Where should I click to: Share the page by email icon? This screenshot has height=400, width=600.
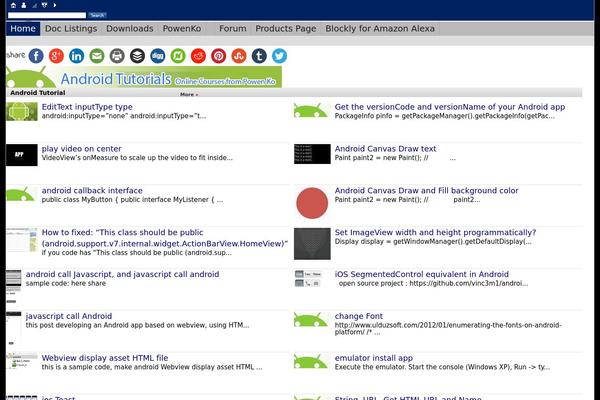tap(97, 56)
